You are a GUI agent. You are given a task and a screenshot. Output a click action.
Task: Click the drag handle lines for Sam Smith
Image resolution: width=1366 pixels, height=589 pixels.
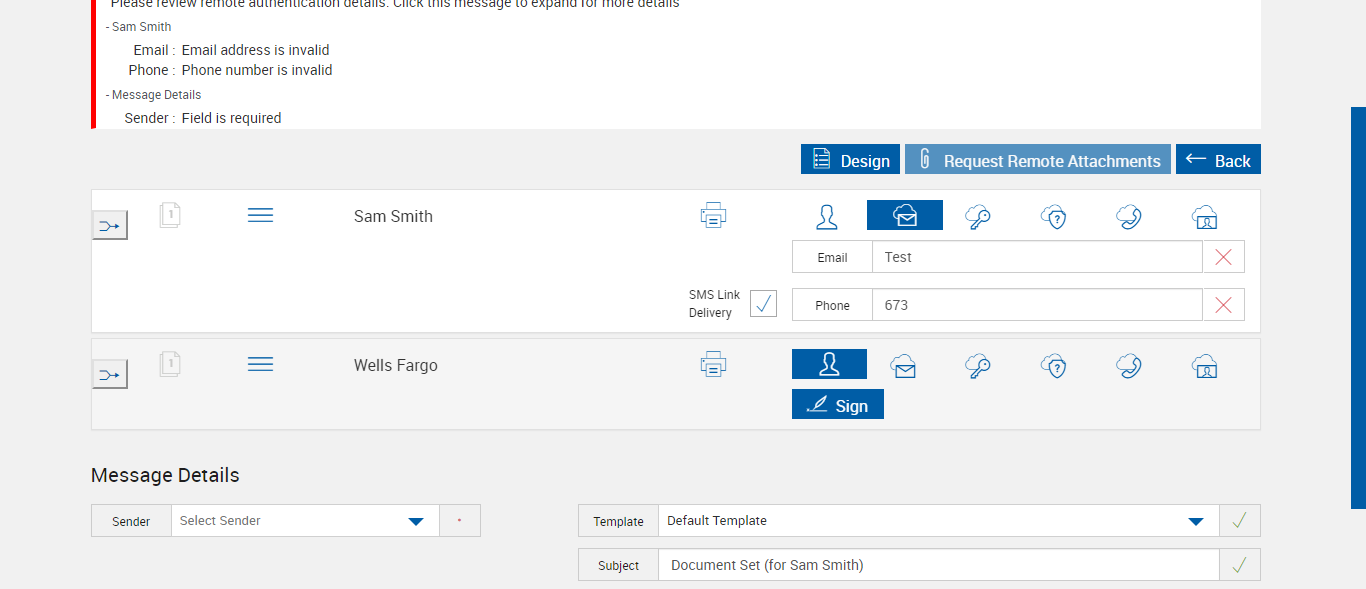pos(260,216)
